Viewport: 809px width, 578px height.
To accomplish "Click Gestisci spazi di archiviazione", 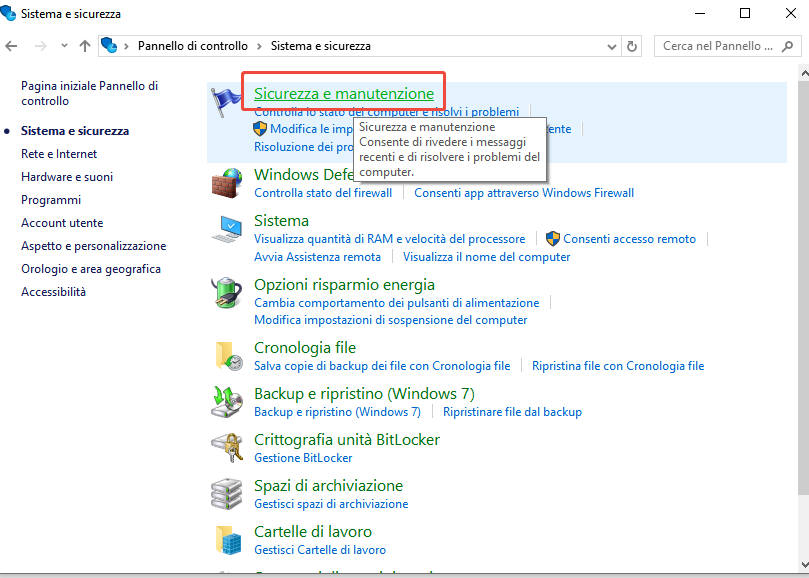I will pos(331,504).
